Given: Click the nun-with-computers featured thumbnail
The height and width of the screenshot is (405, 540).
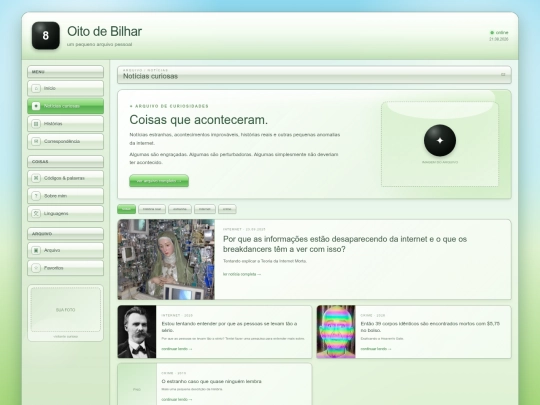Looking at the screenshot, I should (x=166, y=259).
